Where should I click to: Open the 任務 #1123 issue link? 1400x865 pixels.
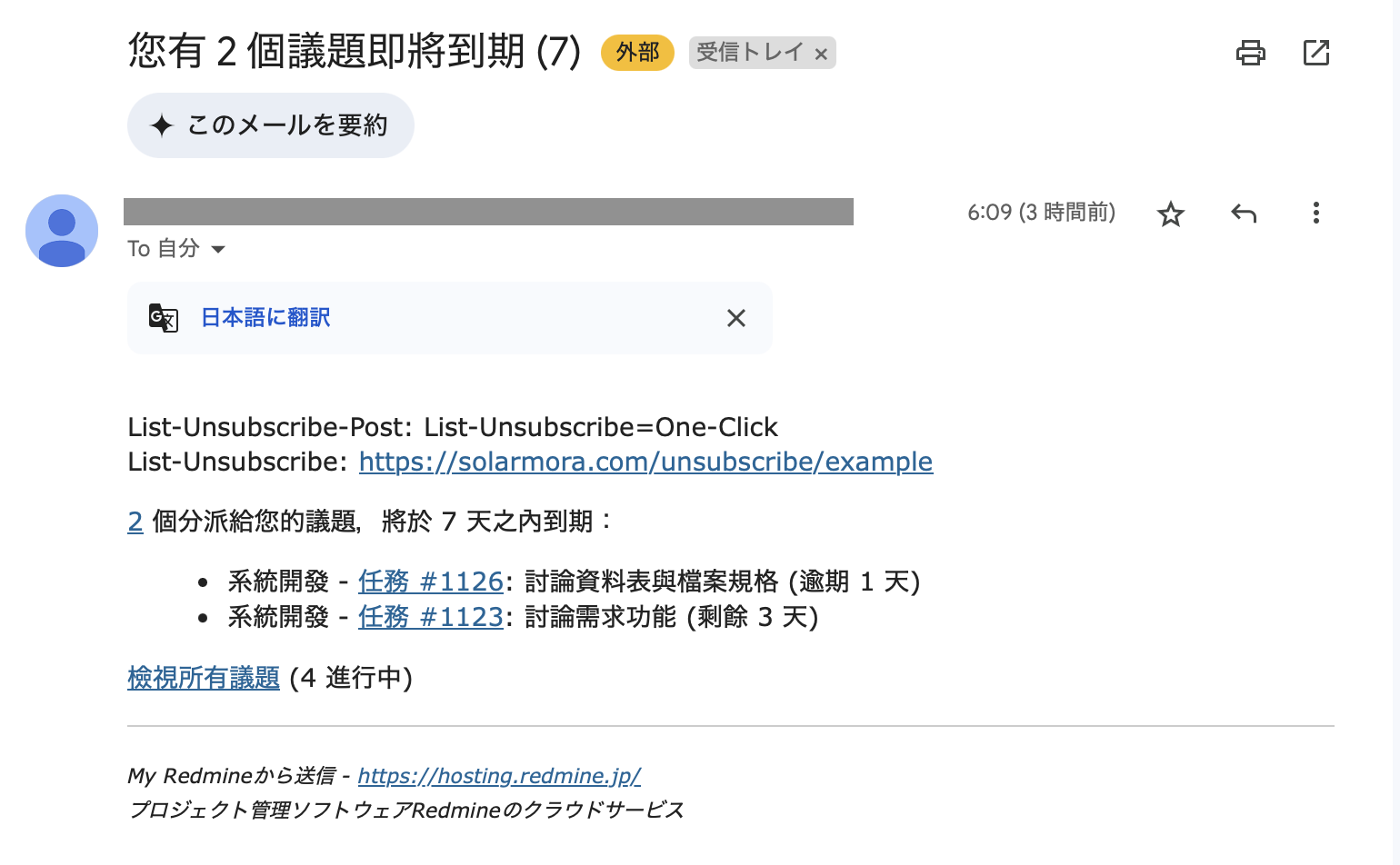[431, 617]
